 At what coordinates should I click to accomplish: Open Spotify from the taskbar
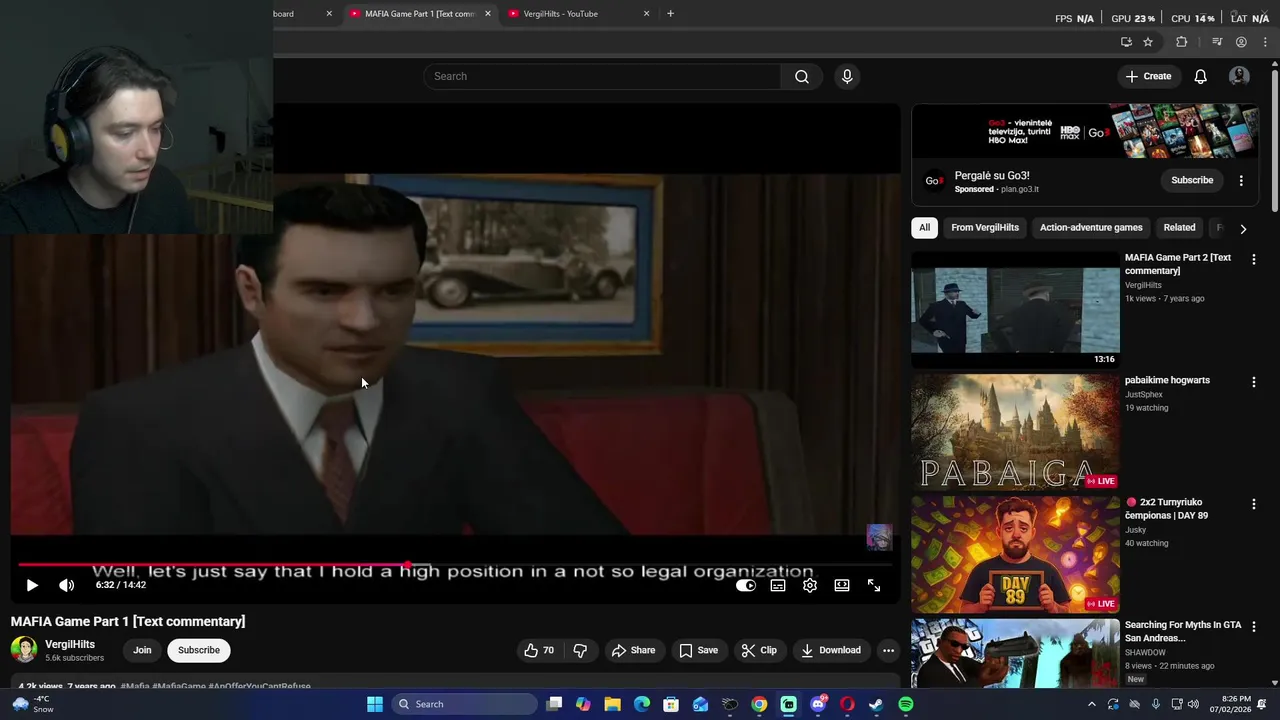pyautogui.click(x=905, y=704)
